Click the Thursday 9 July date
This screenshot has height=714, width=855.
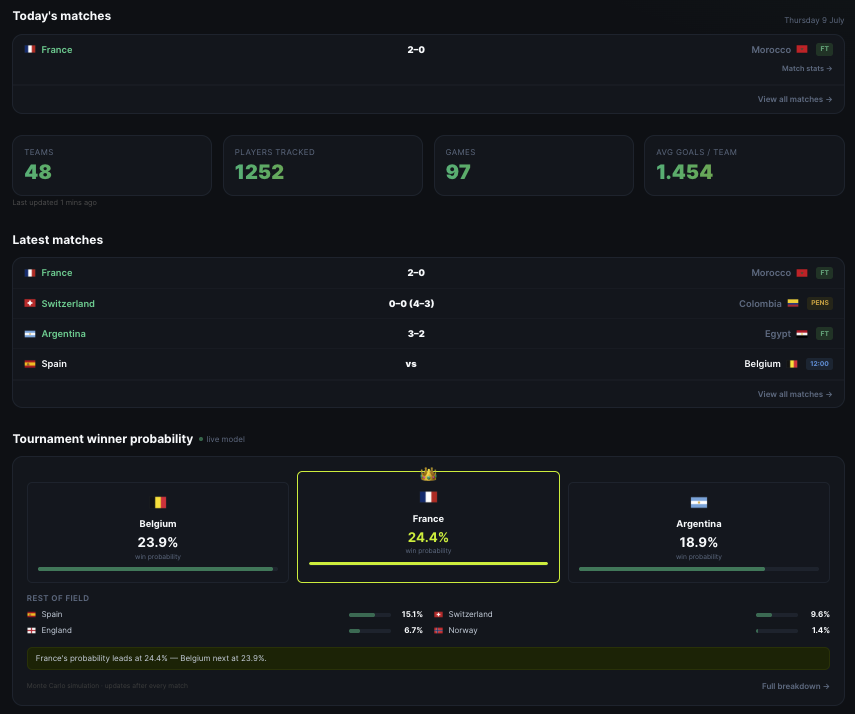coord(814,20)
